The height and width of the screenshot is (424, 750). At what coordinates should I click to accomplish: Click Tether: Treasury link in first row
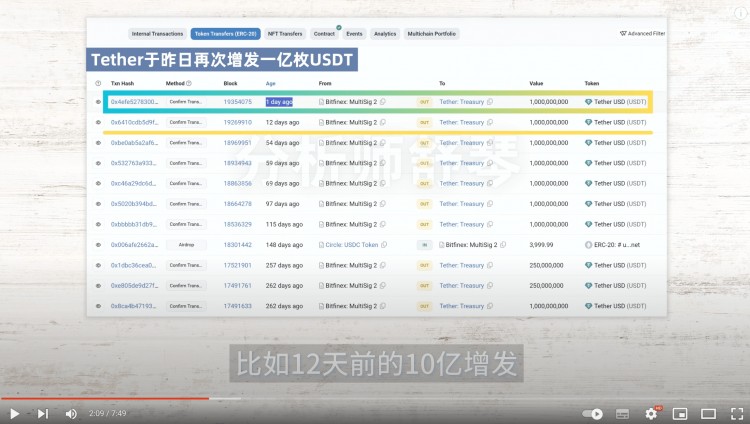click(x=462, y=102)
